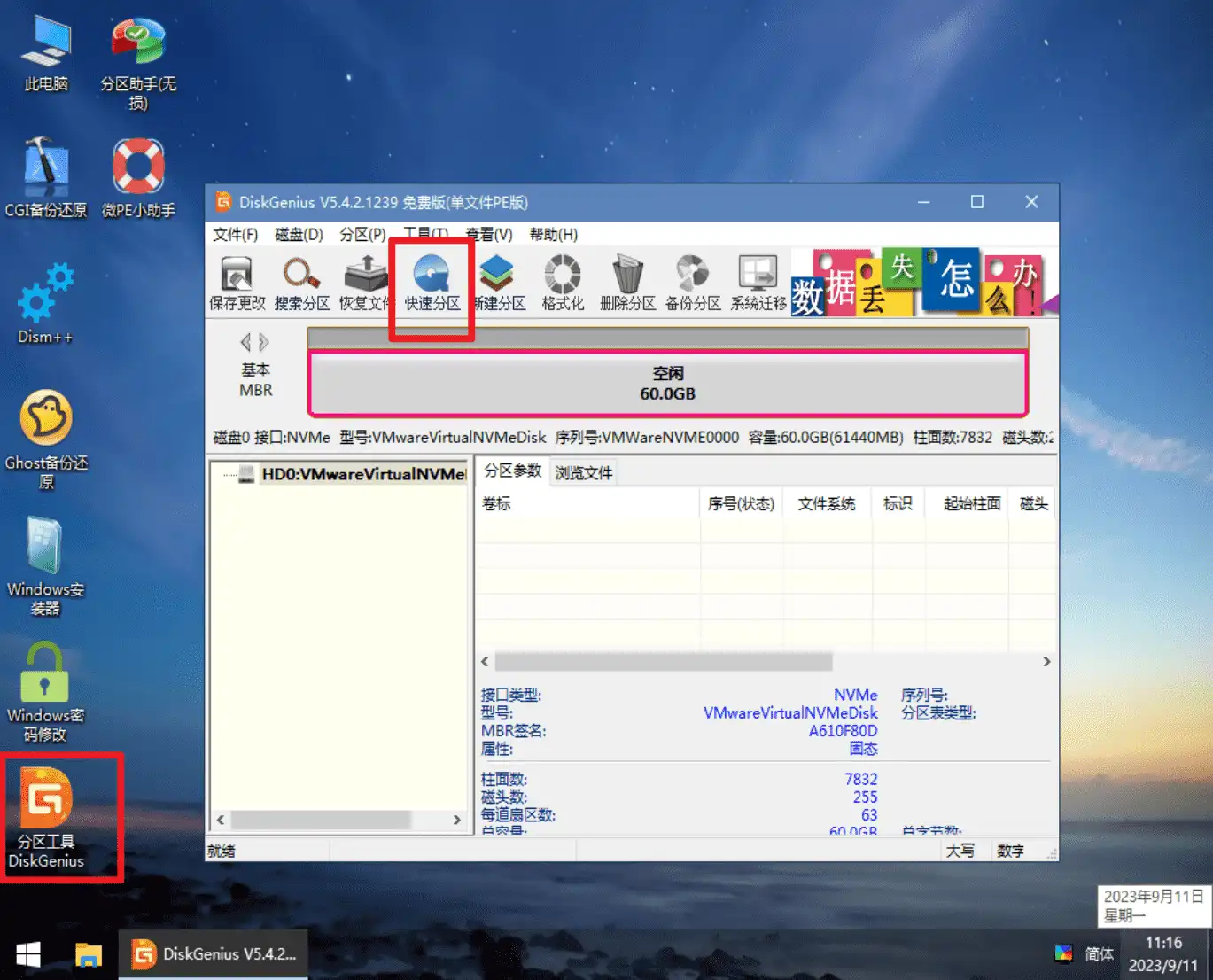1213x980 pixels.
Task: Click the Delete Partition (删除分区) icon
Action: coord(627,284)
